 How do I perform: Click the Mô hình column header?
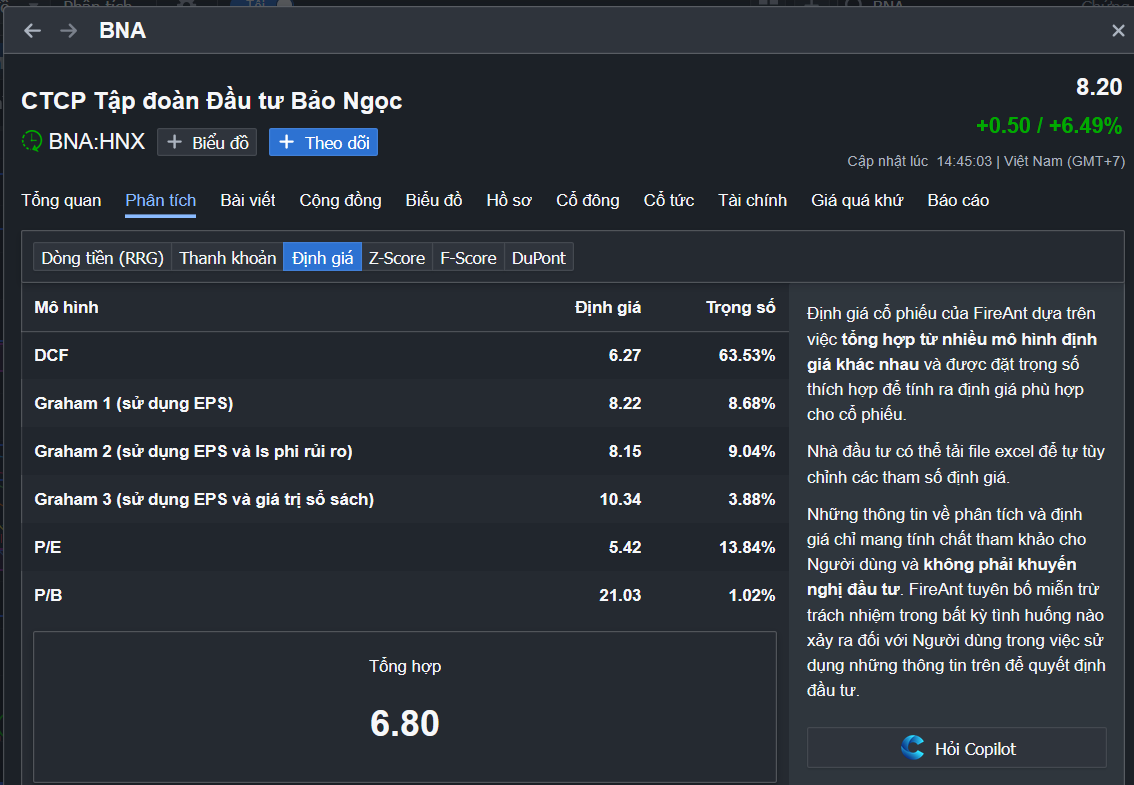click(x=67, y=307)
